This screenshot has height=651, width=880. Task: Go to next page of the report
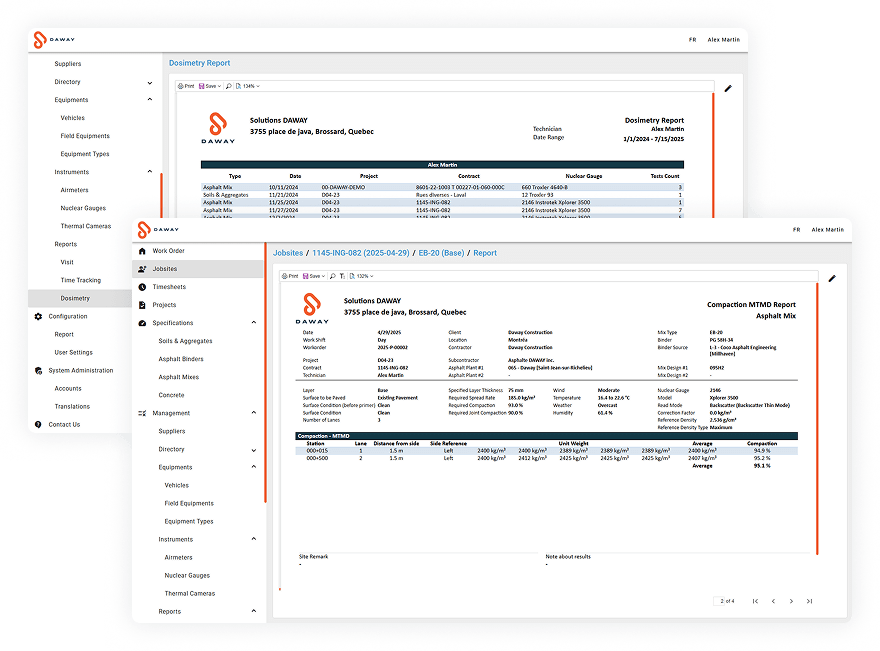pos(791,601)
